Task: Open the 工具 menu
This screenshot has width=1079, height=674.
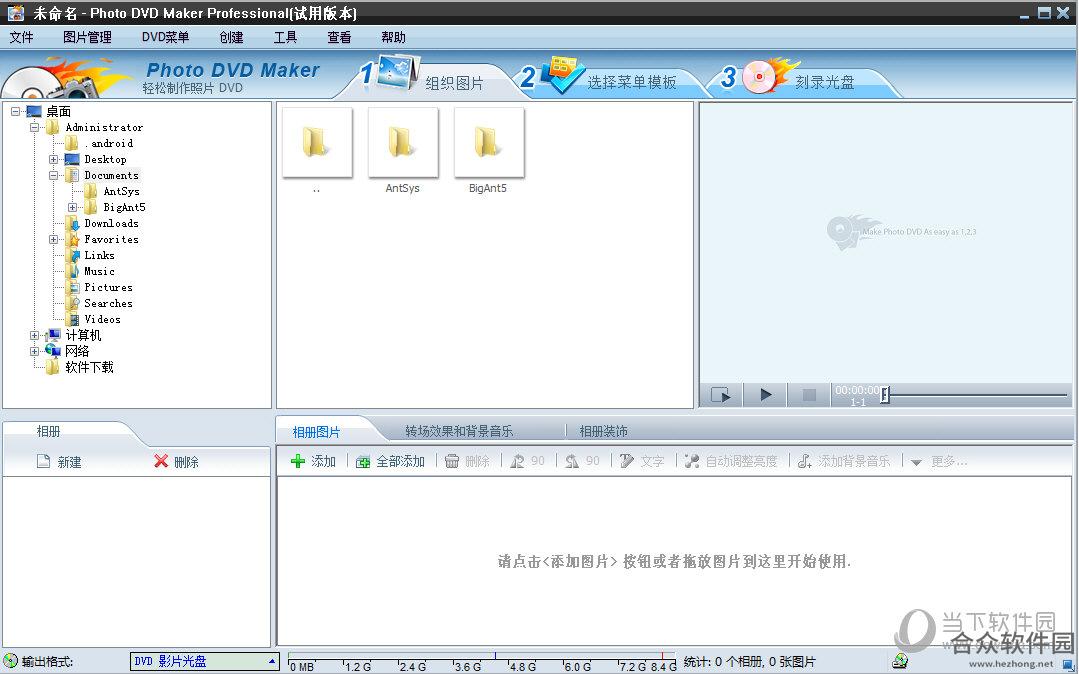Action: pyautogui.click(x=286, y=37)
